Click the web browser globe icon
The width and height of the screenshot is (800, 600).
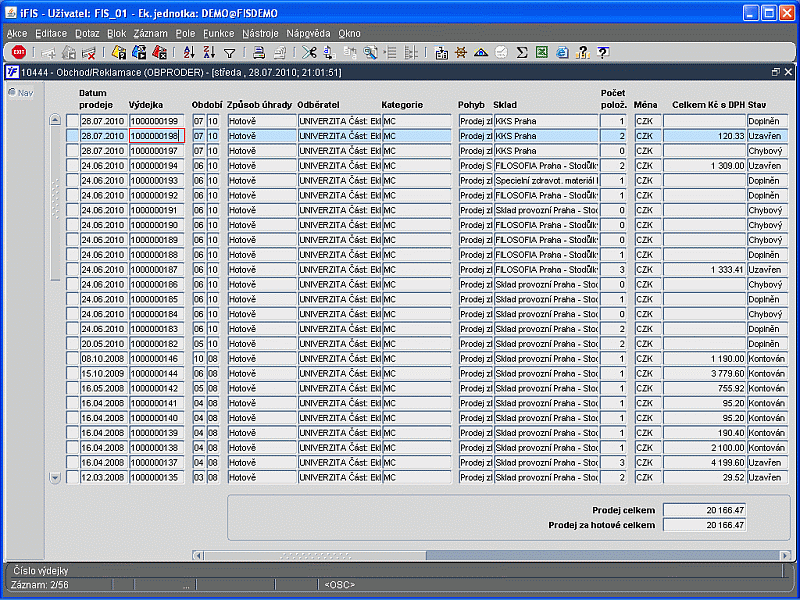click(562, 53)
